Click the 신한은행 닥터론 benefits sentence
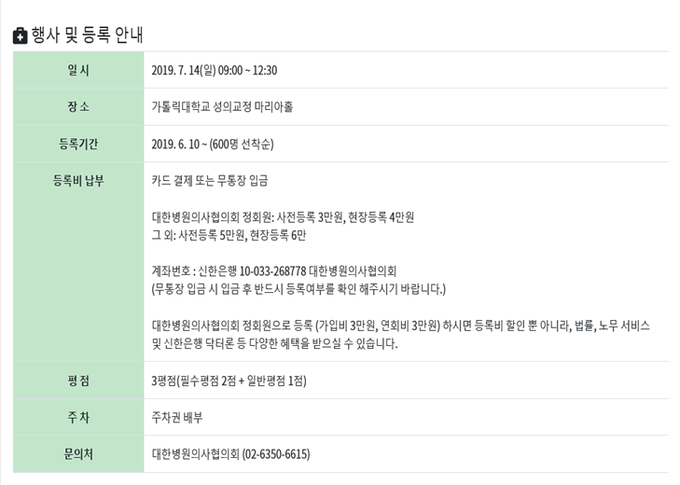 (x=400, y=334)
